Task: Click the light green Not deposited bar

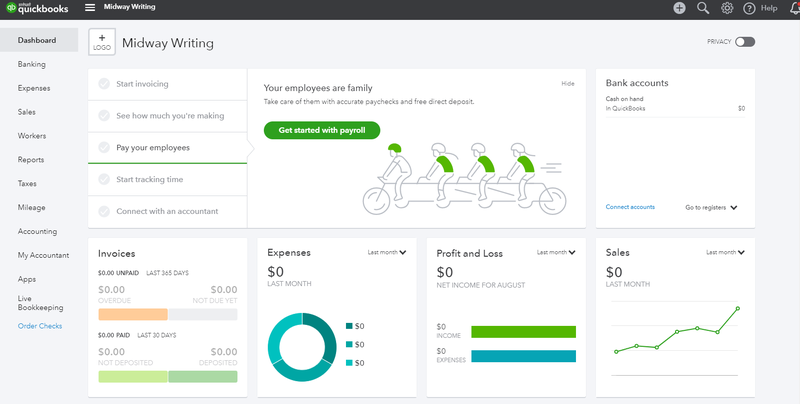Action: tap(133, 376)
